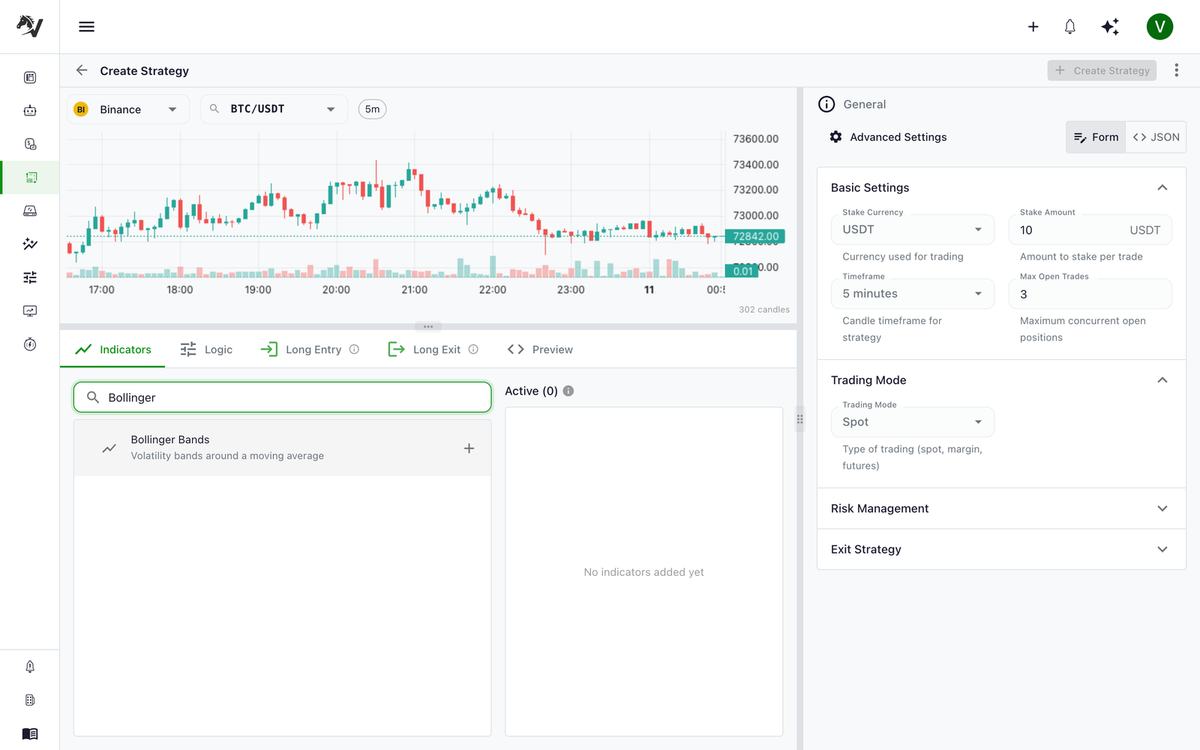Switch settings view to JSON
The image size is (1200, 750).
click(x=1156, y=137)
